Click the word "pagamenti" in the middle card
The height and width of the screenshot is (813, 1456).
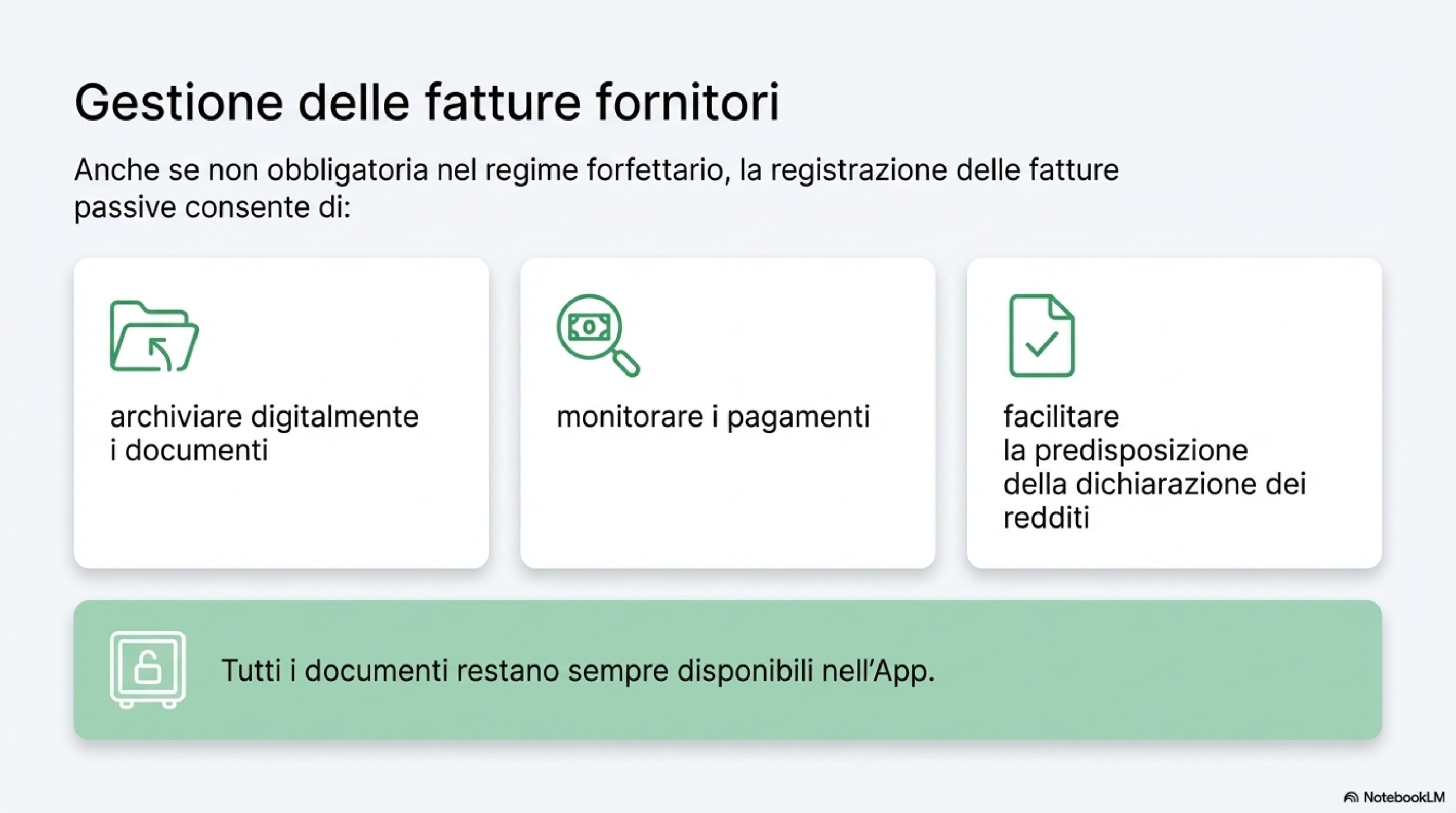pos(799,416)
